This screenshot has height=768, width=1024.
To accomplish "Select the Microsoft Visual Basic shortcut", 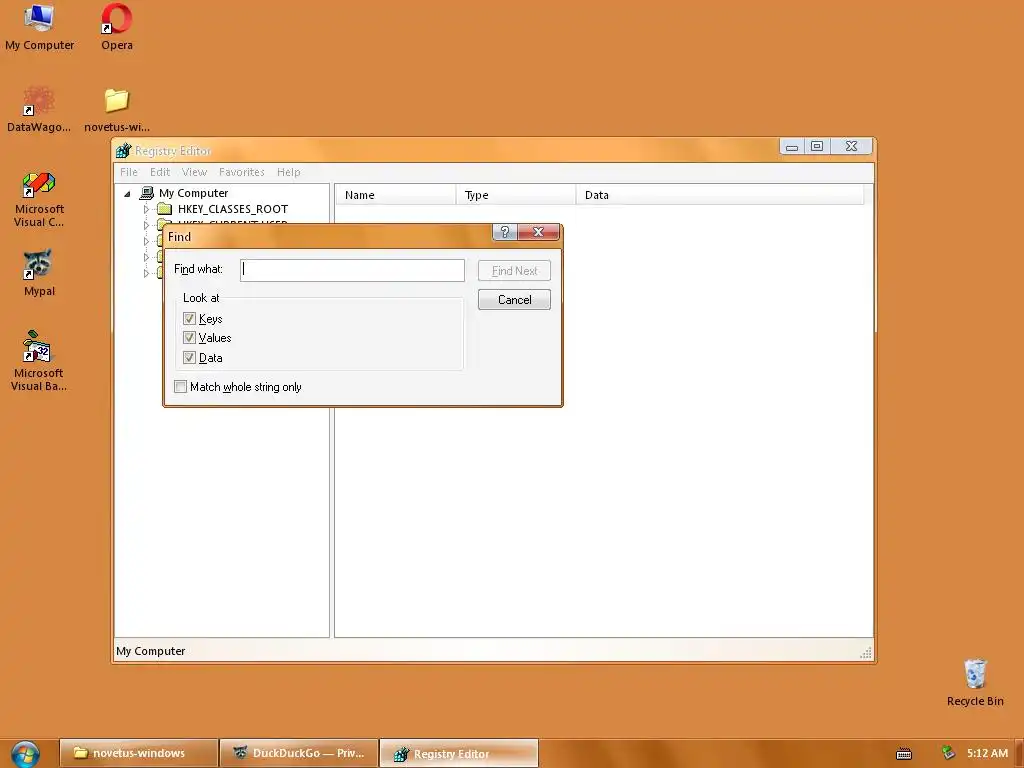I will pyautogui.click(x=39, y=360).
